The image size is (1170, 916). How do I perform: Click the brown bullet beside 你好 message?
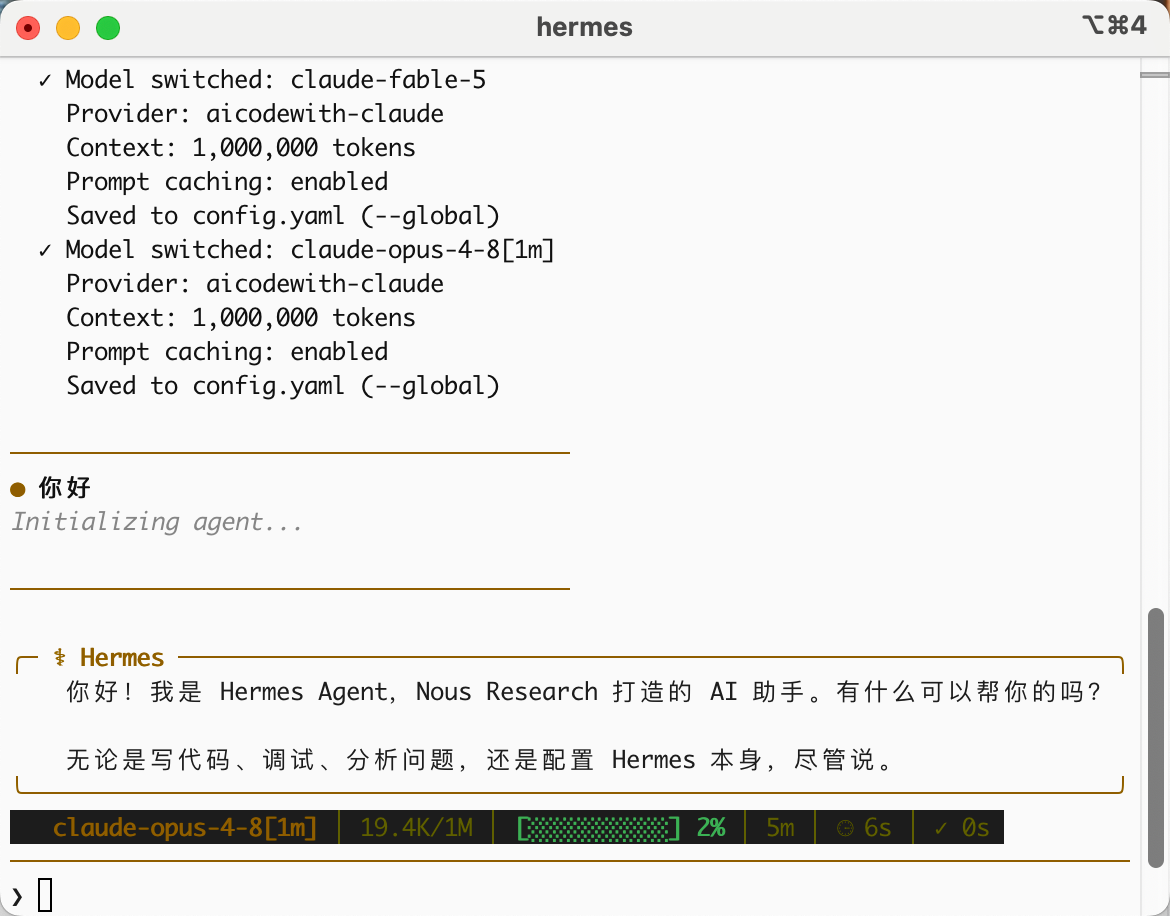tap(18, 489)
